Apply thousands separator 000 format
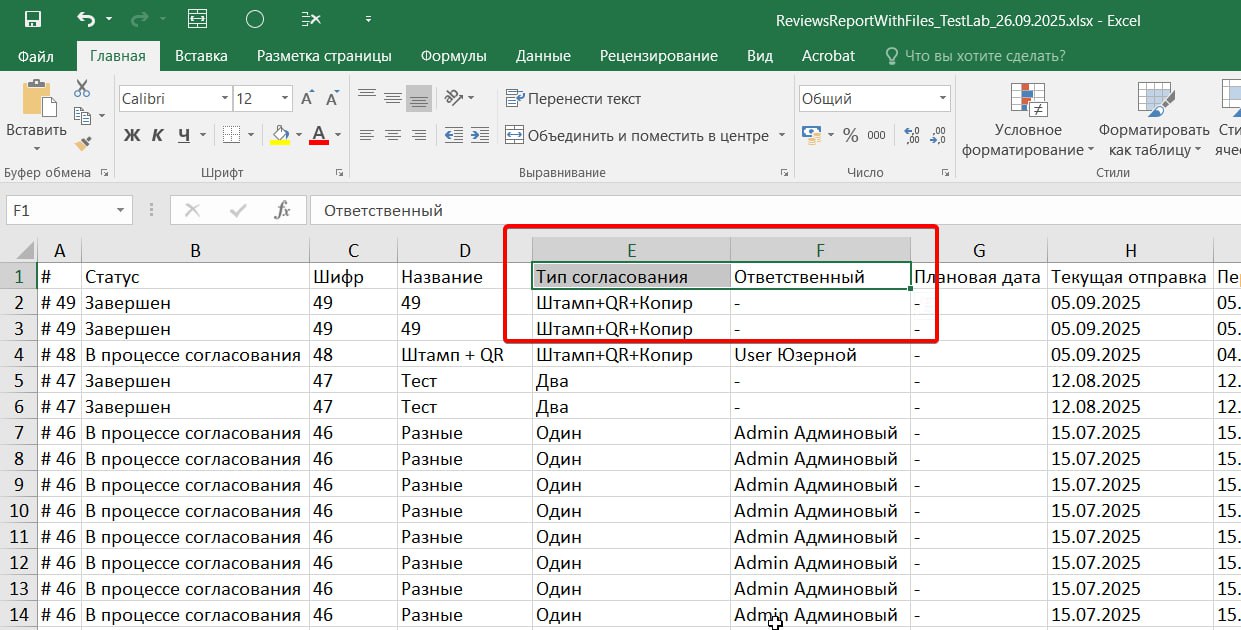 click(x=877, y=135)
